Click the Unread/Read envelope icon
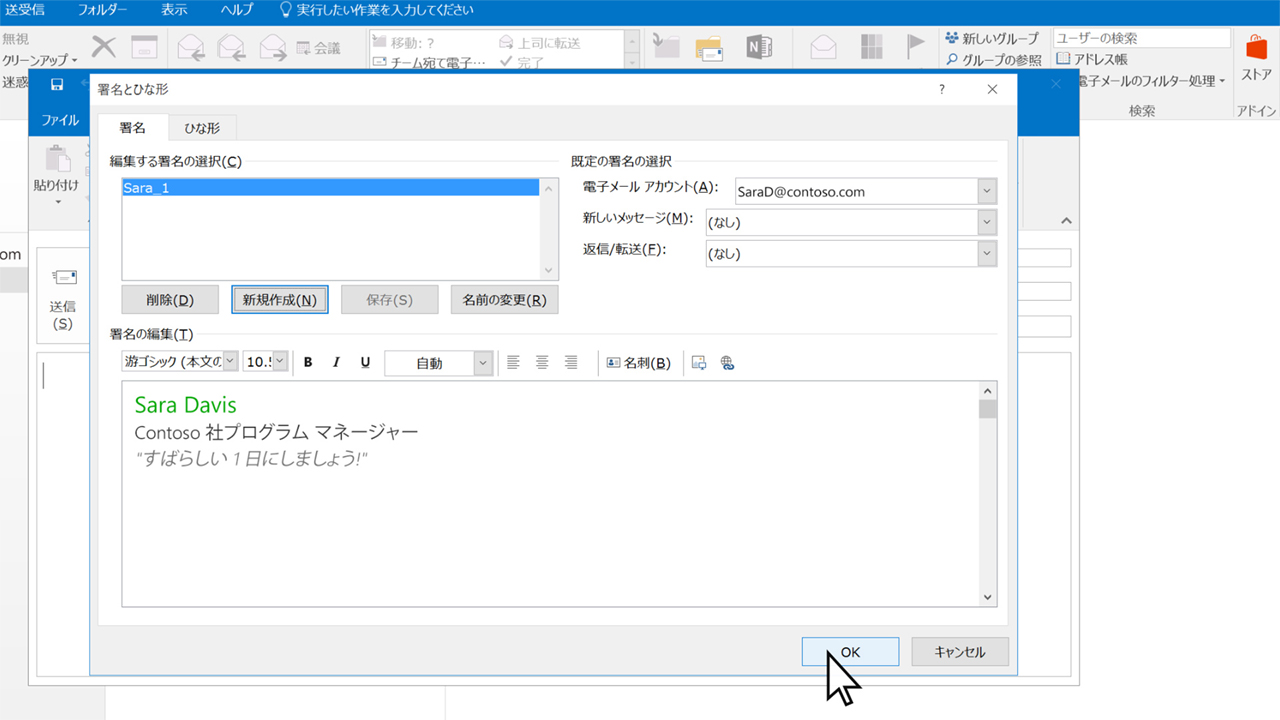 [x=823, y=47]
